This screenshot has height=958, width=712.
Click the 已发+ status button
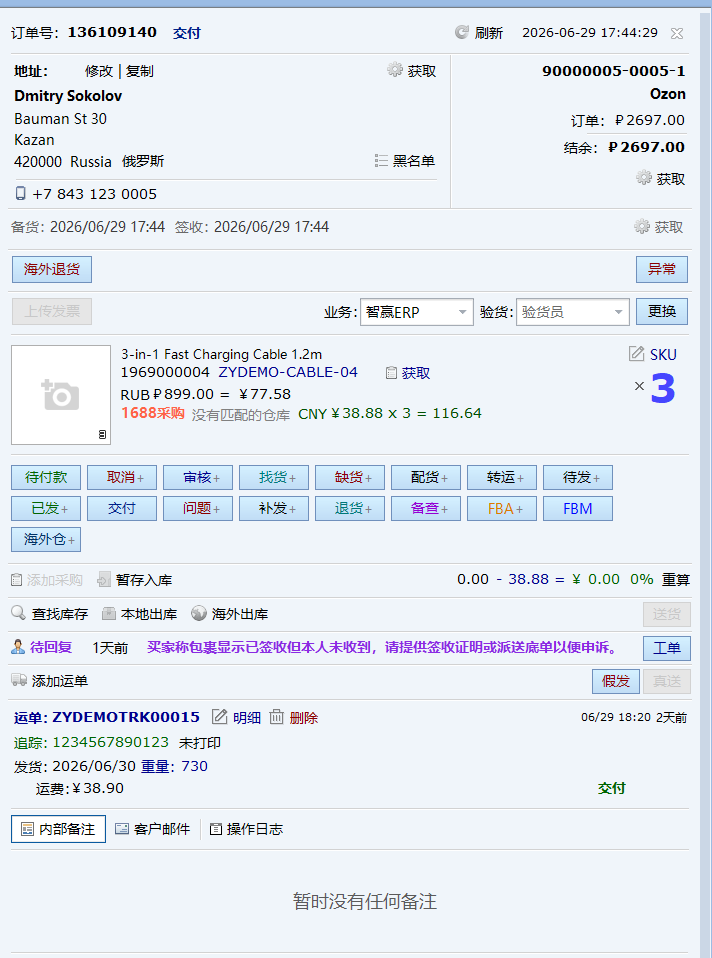(46, 508)
